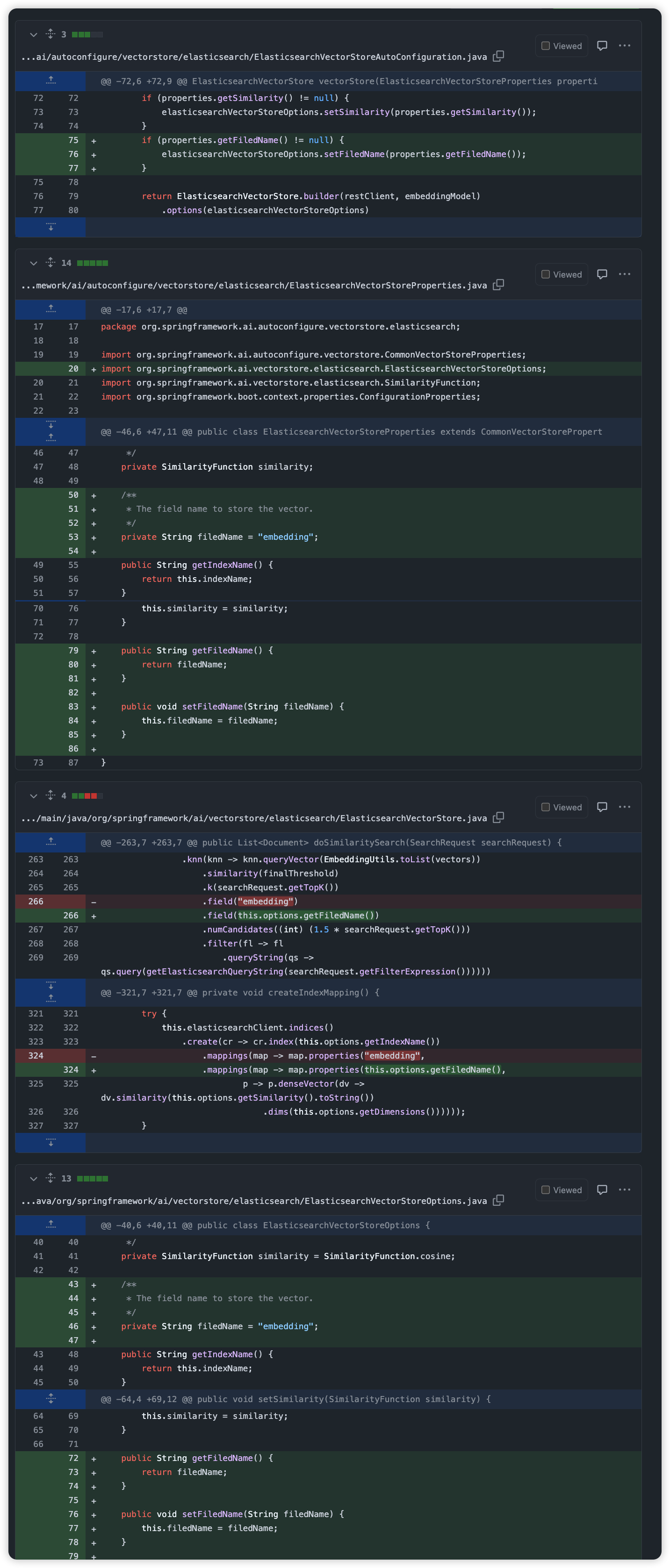The width and height of the screenshot is (670, 1568).
Task: Expand lines below line 80 in AutoConfiguration diff
Action: (x=50, y=227)
